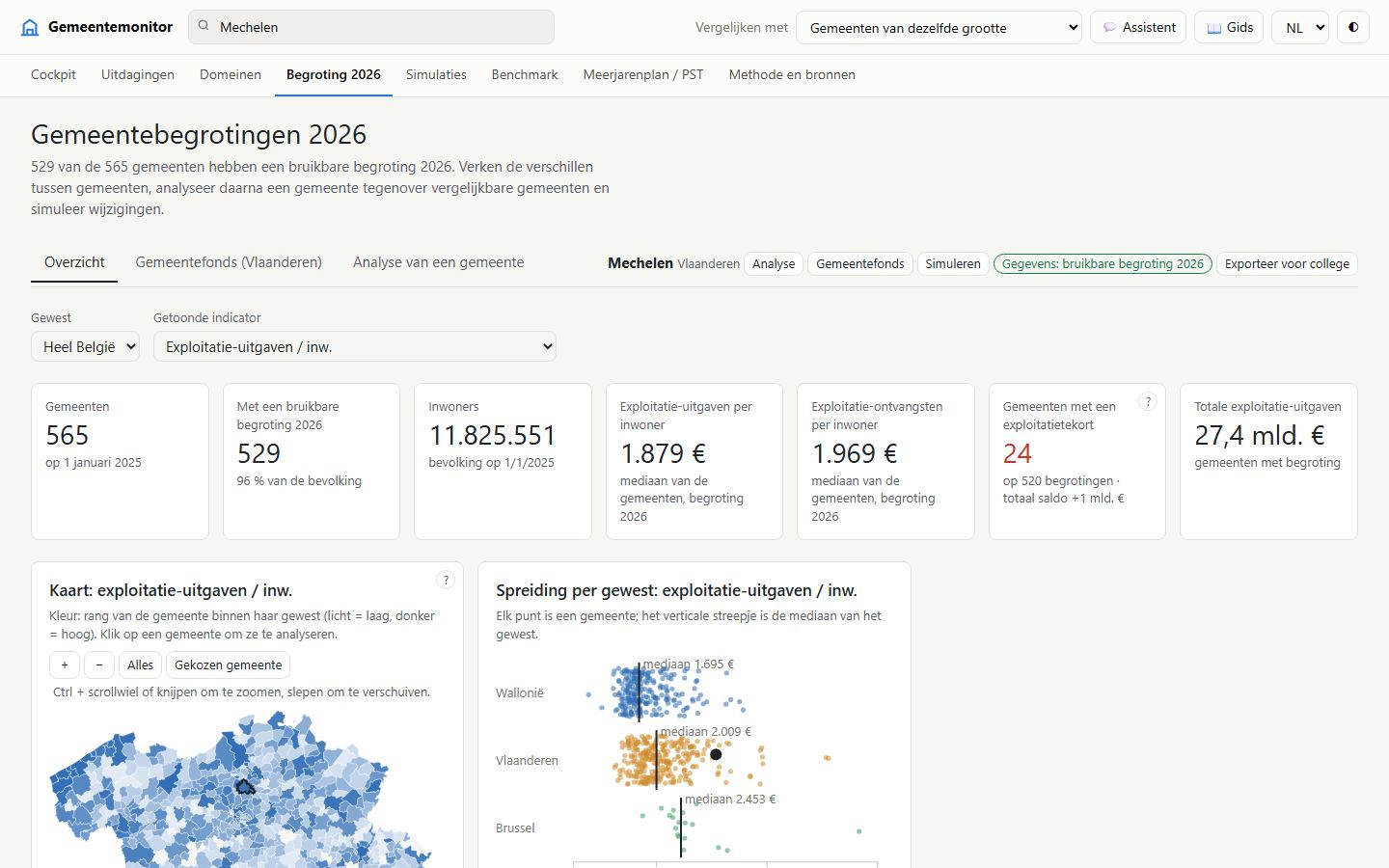The height and width of the screenshot is (868, 1389).
Task: Click the 'Alles' map reset button
Action: coord(140,665)
